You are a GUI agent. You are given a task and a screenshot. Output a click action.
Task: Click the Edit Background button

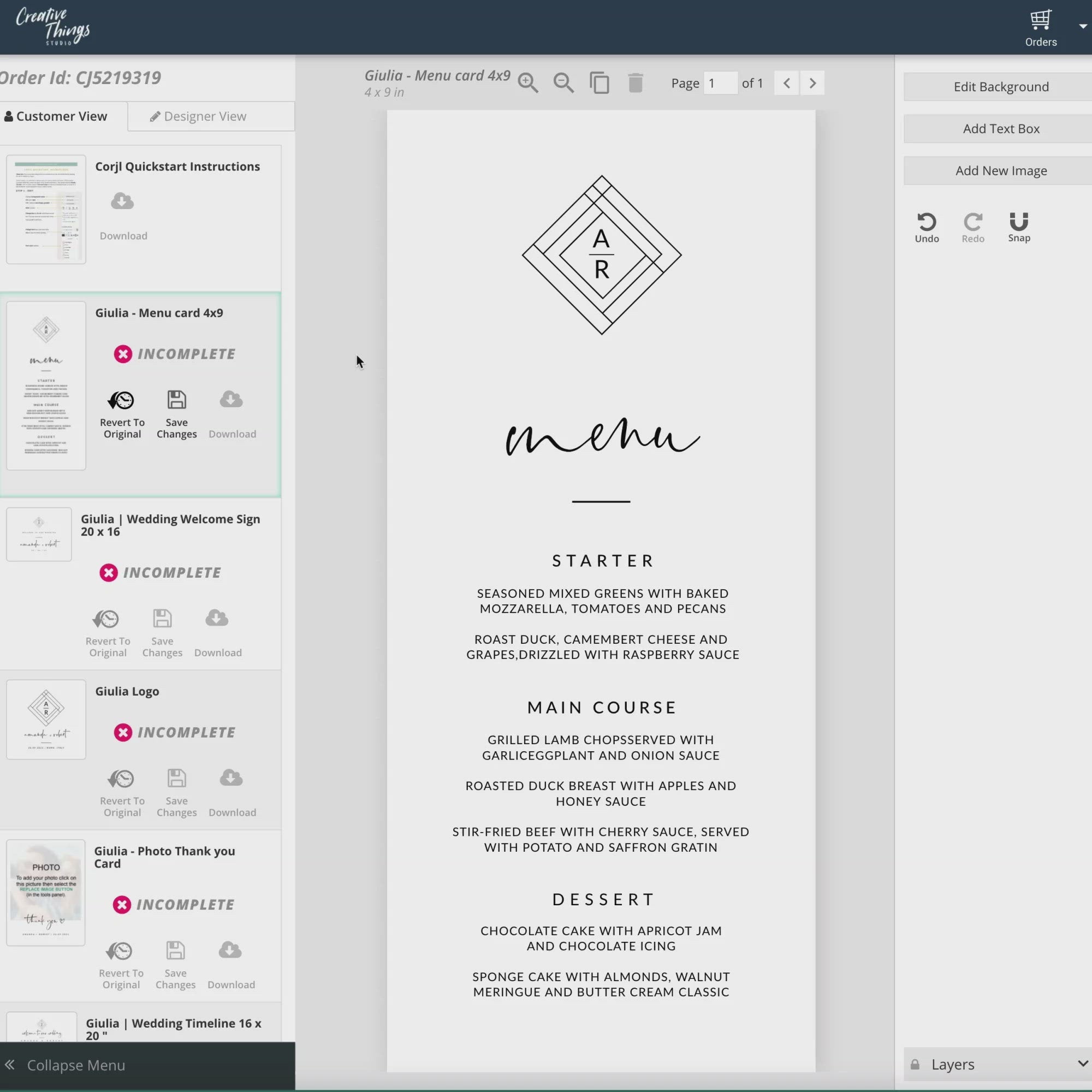coord(1000,86)
